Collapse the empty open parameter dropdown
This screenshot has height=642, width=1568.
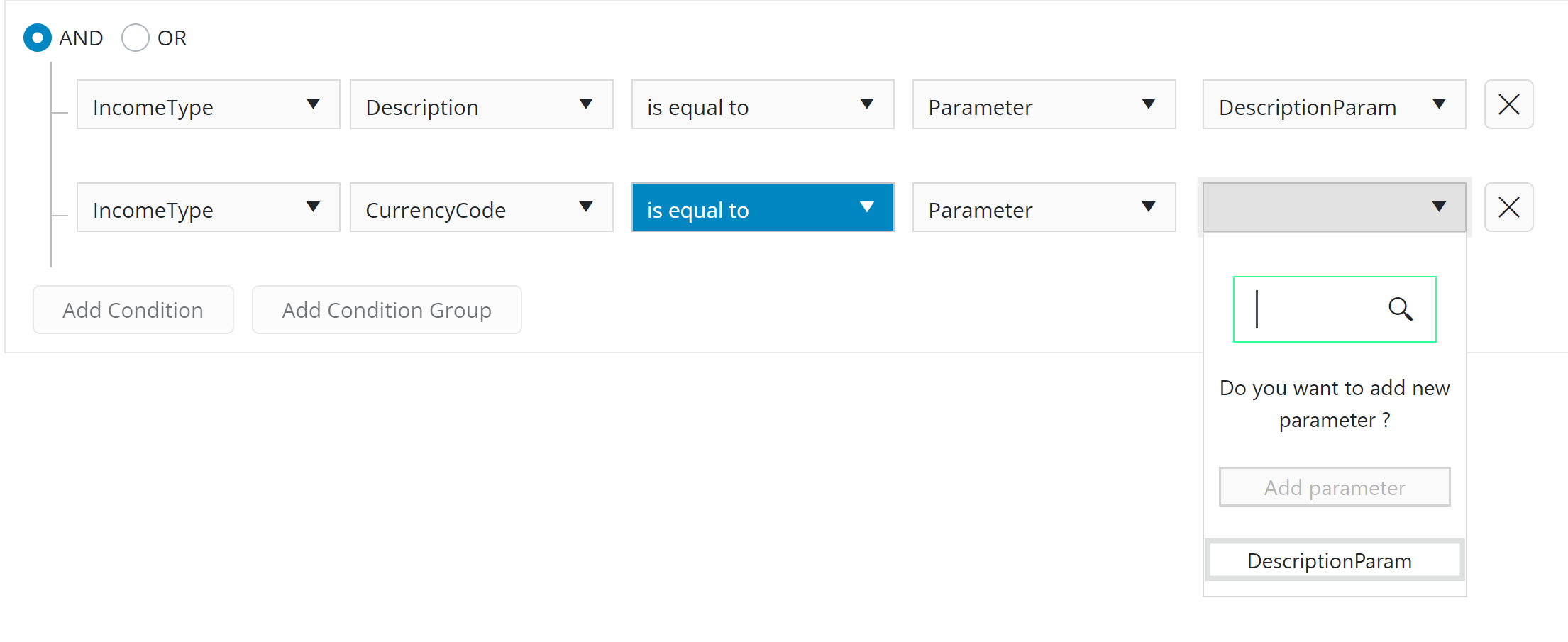pyautogui.click(x=1334, y=208)
